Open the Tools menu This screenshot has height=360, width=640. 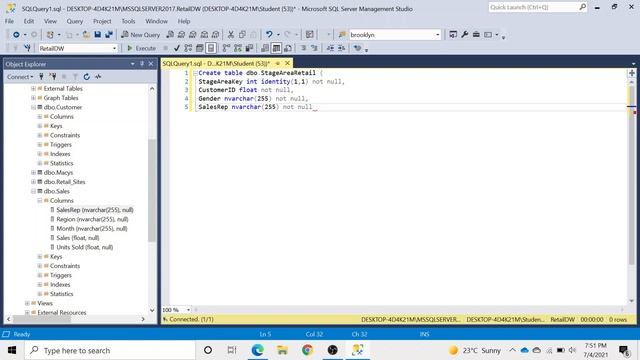pos(128,21)
